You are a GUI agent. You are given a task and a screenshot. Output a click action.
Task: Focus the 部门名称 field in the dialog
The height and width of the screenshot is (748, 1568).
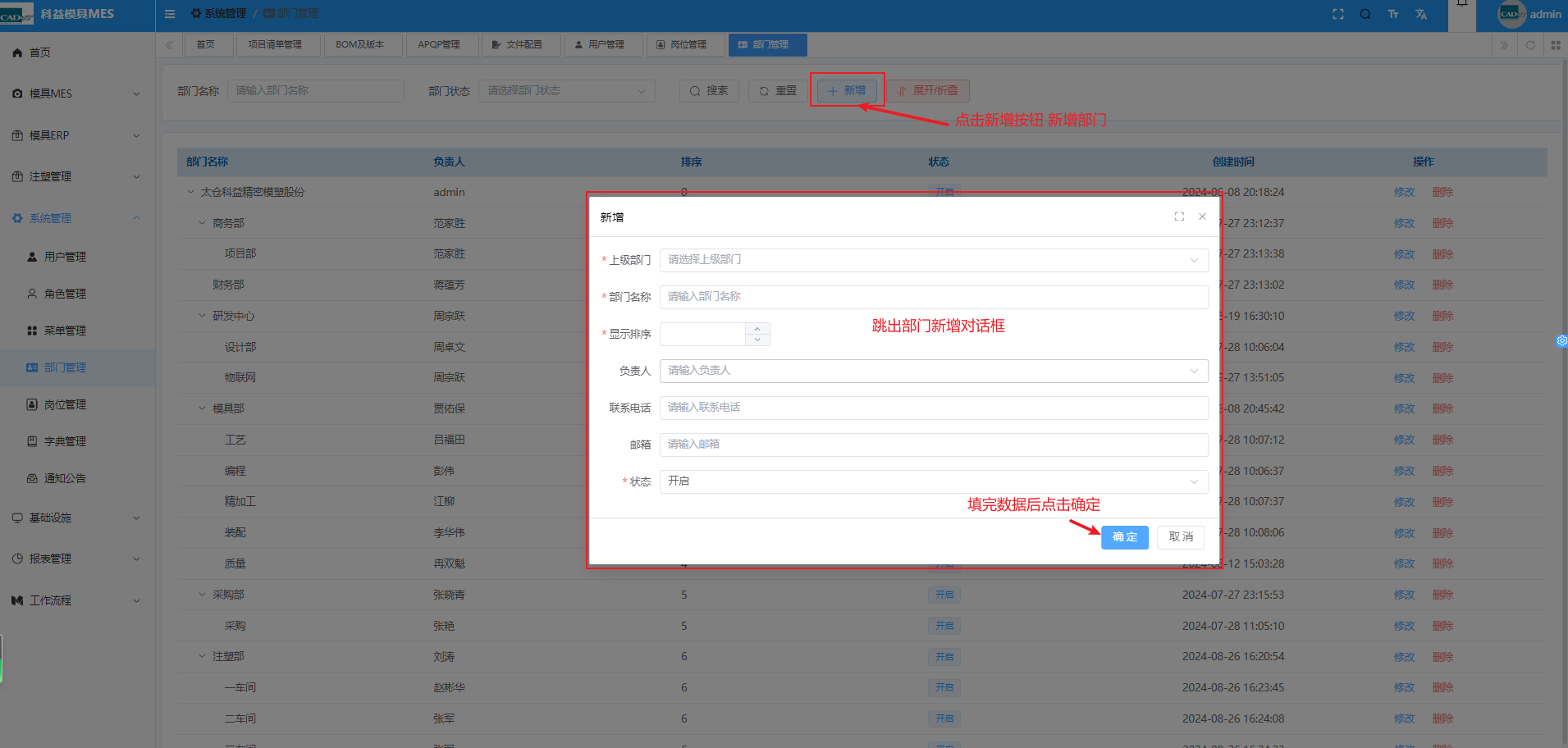point(934,297)
